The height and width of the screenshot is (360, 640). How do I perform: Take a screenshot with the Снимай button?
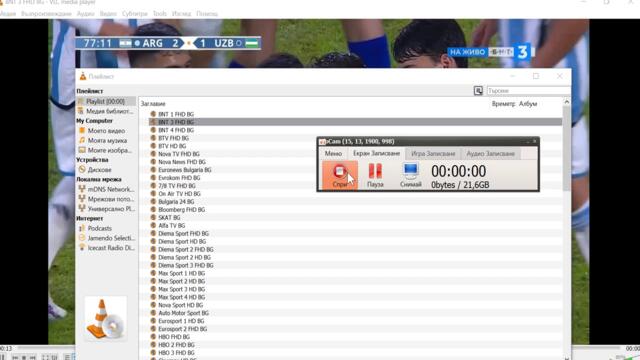[411, 175]
